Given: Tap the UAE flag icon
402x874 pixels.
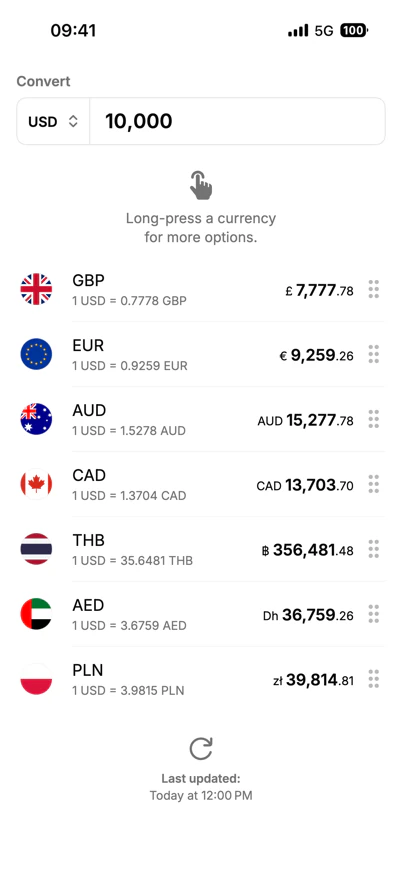Looking at the screenshot, I should click(x=36, y=614).
